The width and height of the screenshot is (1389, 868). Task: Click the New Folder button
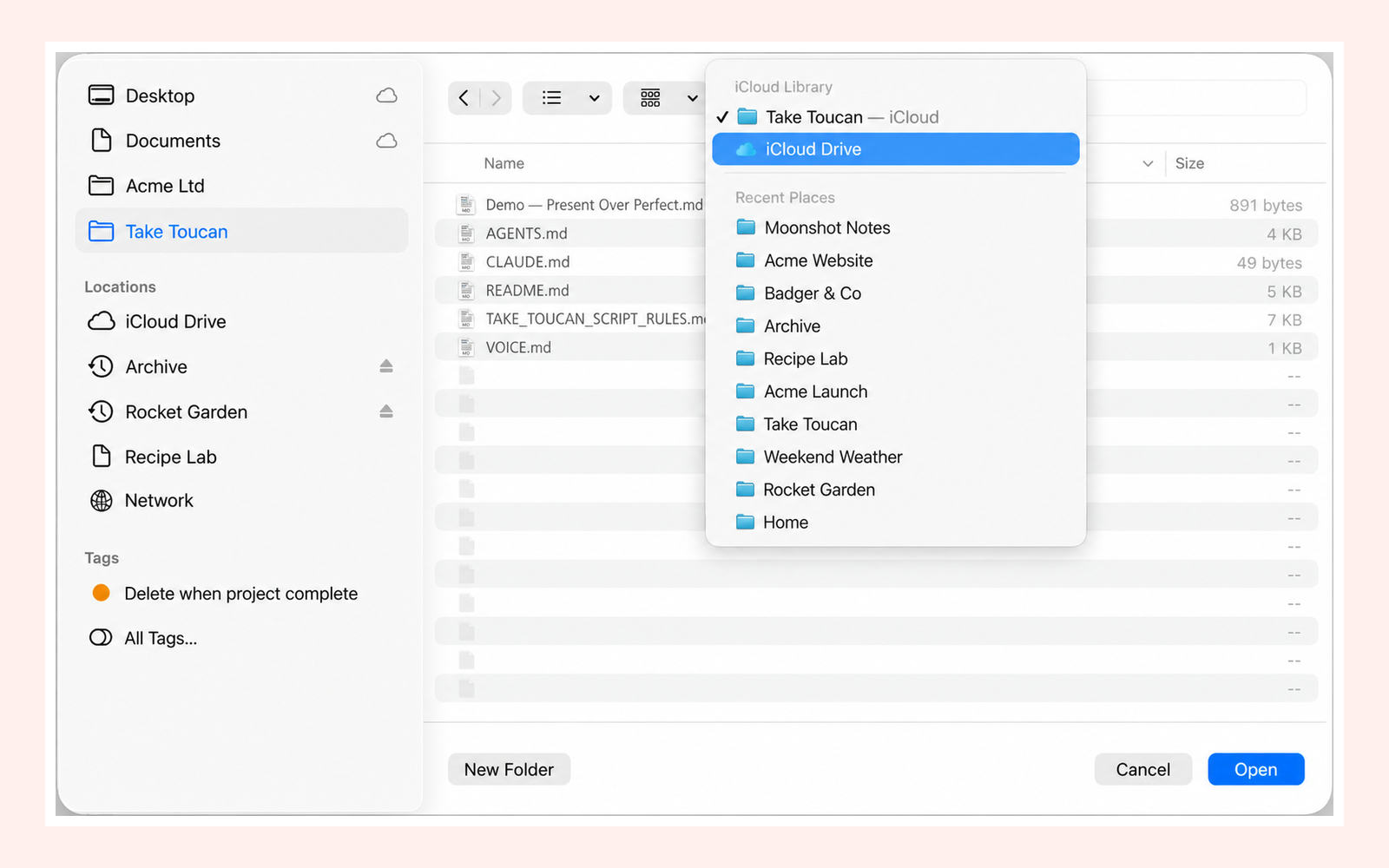click(x=509, y=769)
